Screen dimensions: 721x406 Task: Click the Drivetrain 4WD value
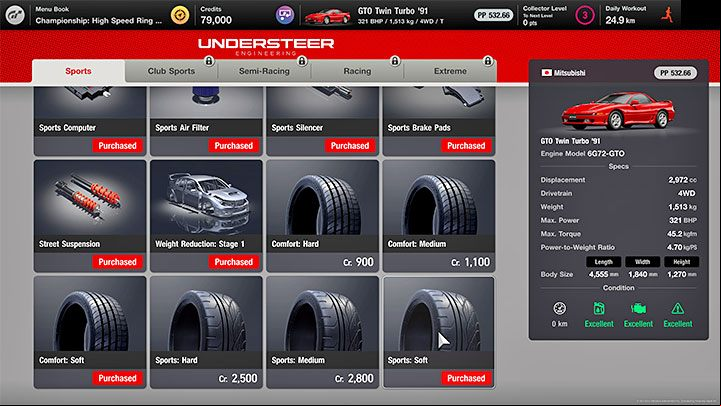tap(687, 193)
